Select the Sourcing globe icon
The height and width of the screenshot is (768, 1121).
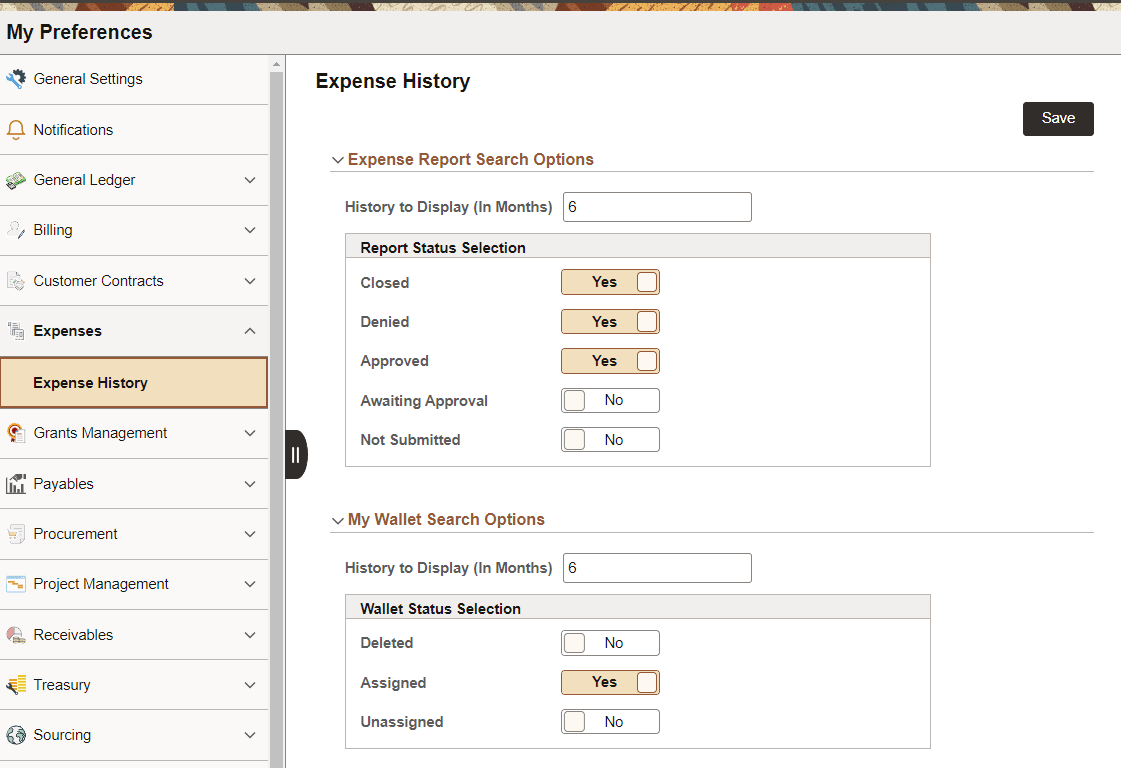tap(15, 734)
